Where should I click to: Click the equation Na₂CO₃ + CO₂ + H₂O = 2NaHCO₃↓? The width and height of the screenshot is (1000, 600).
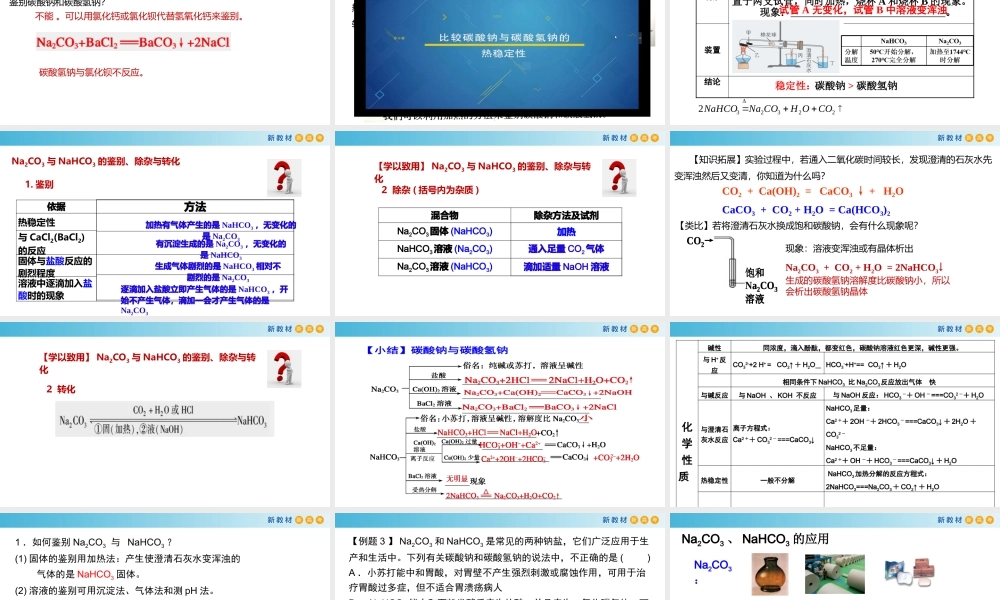pos(864,267)
